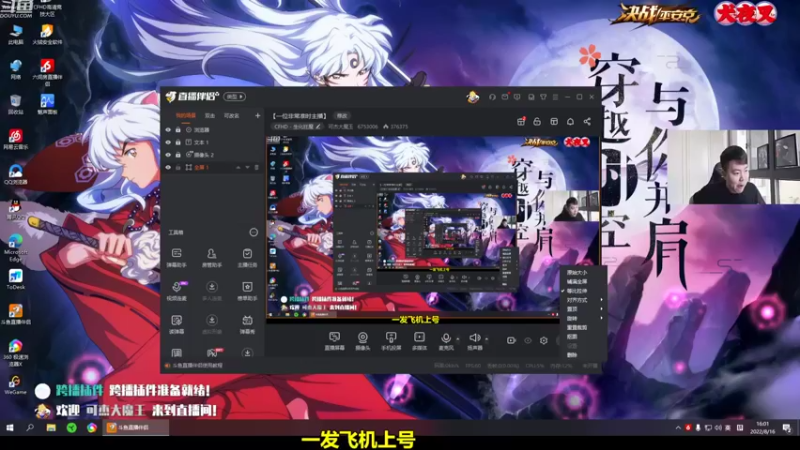Open stream settings with the gear icon
Image resolution: width=800 pixels, height=450 pixels.
click(x=544, y=340)
